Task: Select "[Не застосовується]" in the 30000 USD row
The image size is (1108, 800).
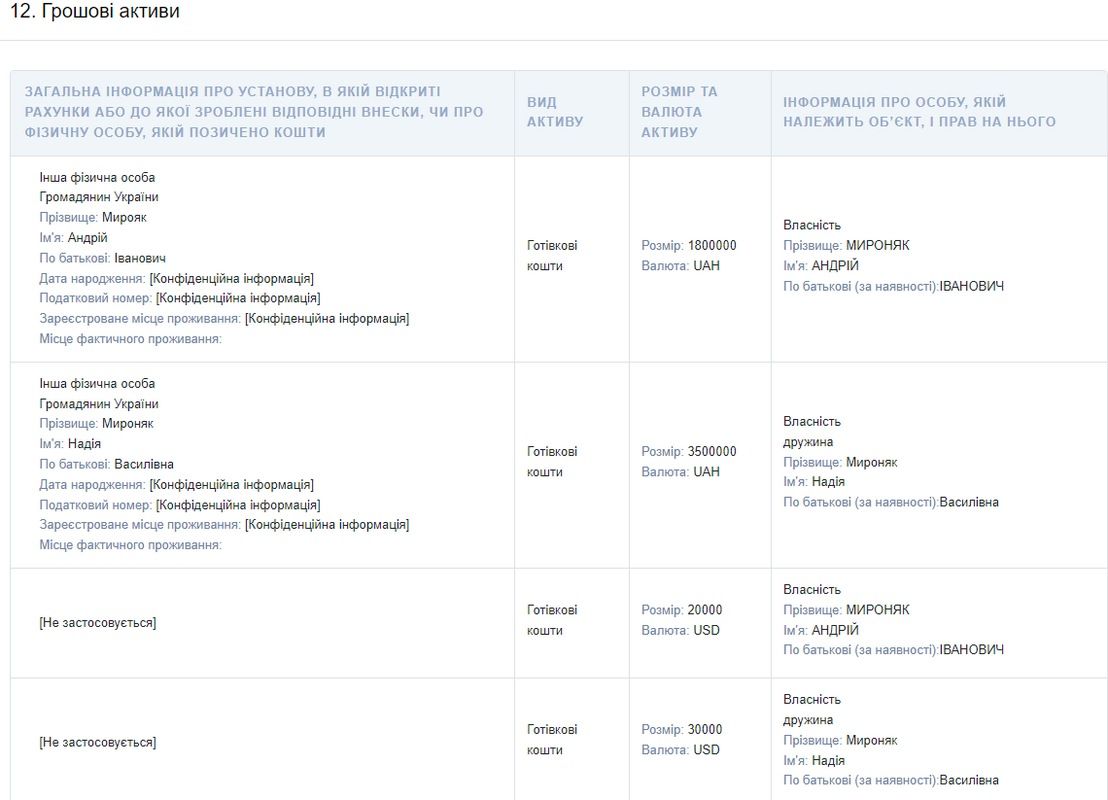Action: pyautogui.click(x=98, y=742)
